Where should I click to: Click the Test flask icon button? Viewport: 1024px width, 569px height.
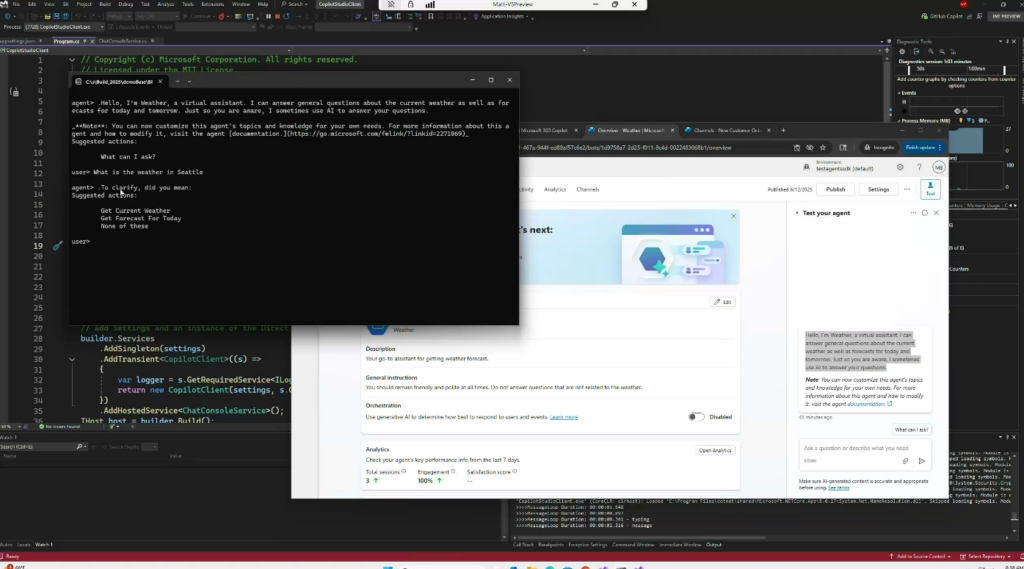click(x=930, y=189)
